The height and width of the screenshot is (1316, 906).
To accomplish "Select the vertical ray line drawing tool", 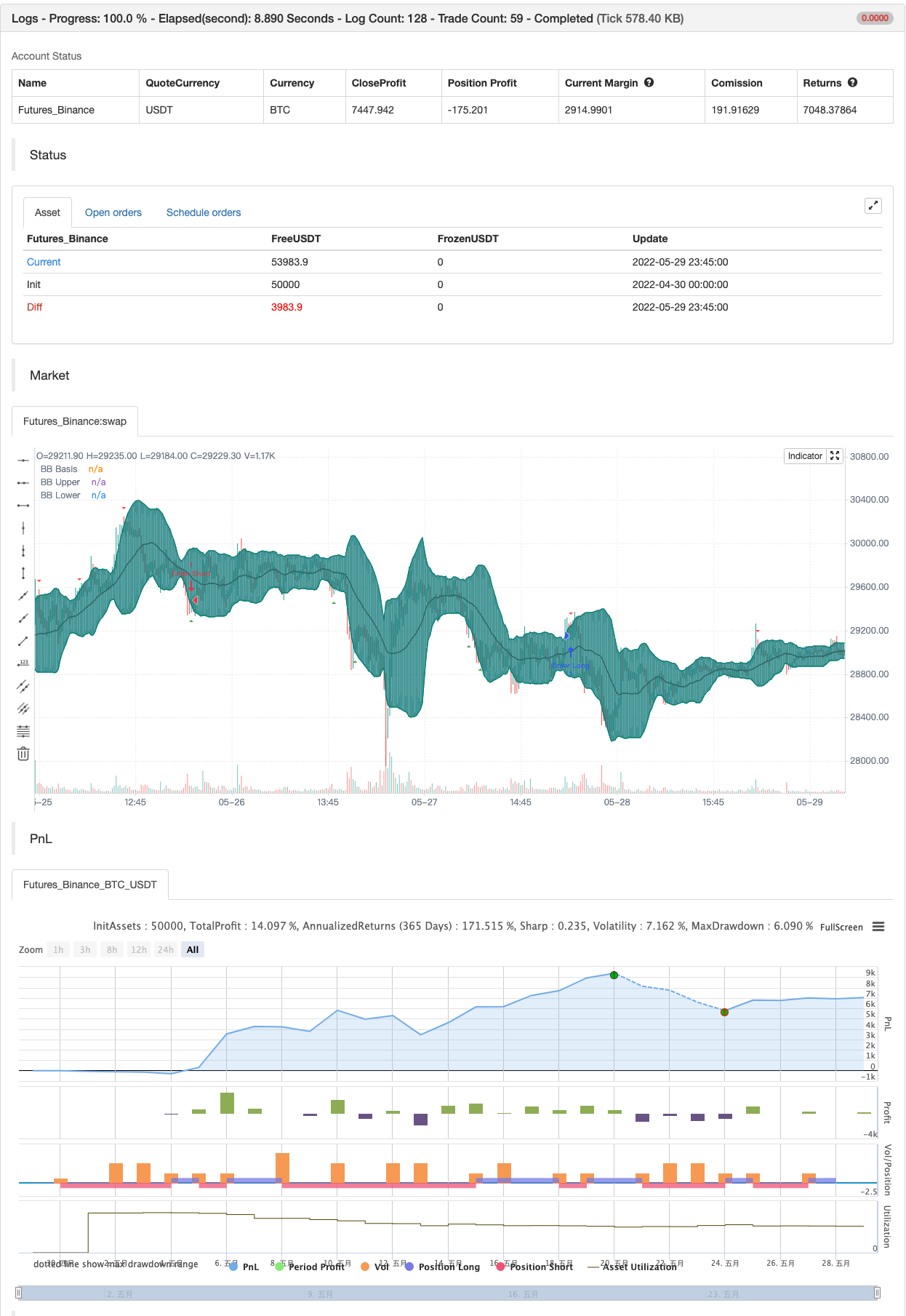I will pos(23,551).
